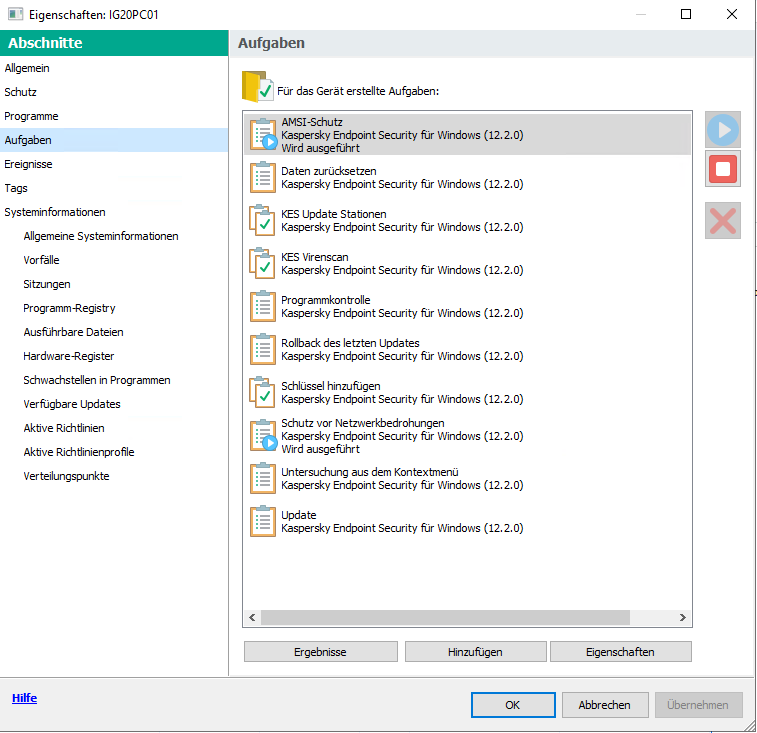
Task: Click the Hinzufügen button
Action: 475,652
